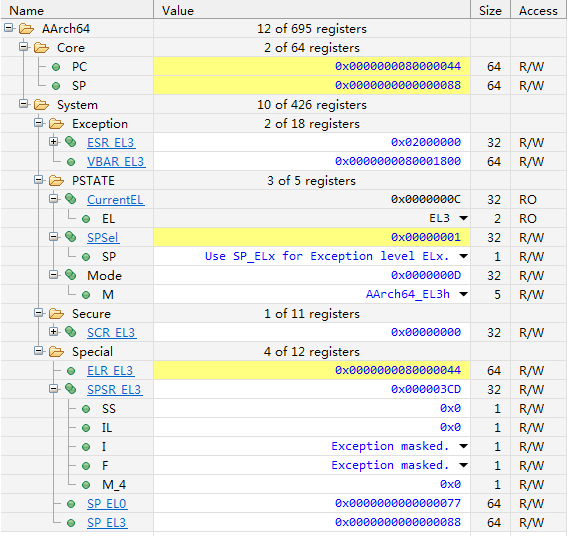Click the Exception folder icon
The height and width of the screenshot is (536, 567).
point(56,124)
